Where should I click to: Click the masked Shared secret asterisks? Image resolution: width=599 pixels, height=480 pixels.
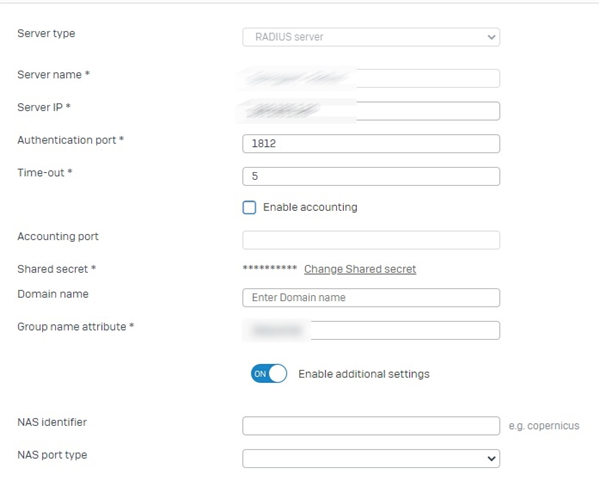tap(270, 268)
